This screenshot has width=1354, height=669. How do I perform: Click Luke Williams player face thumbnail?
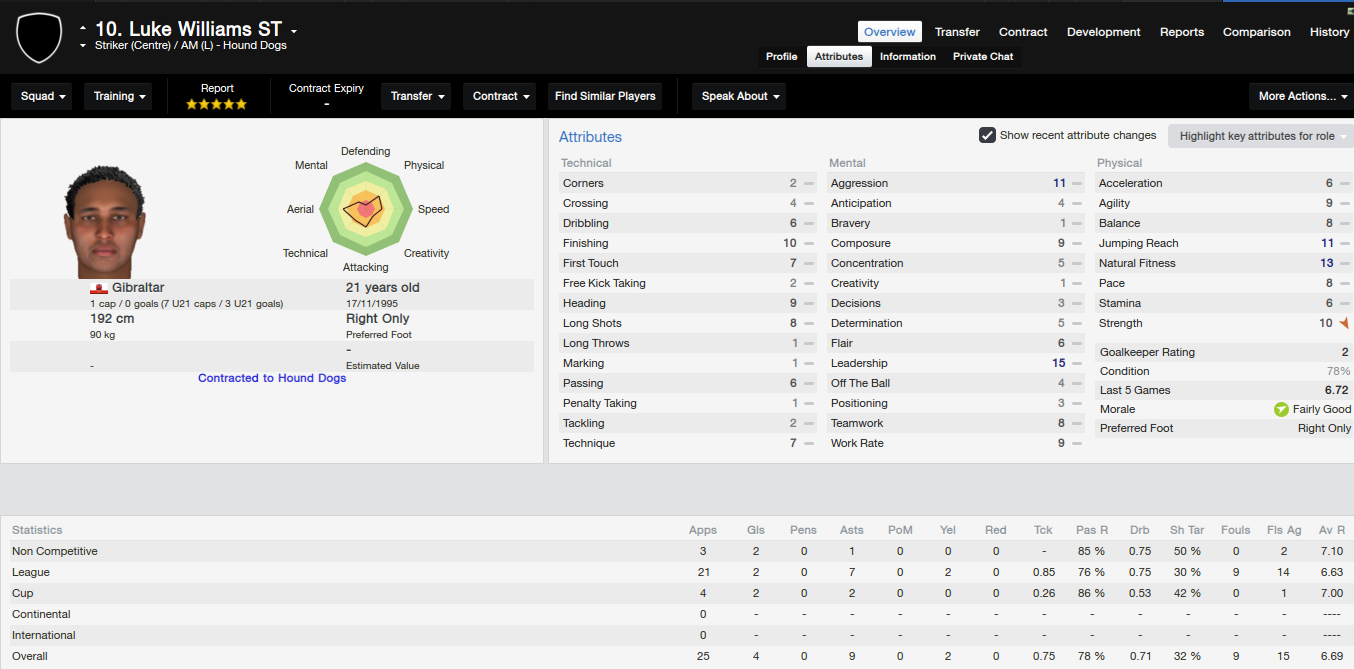click(x=99, y=221)
